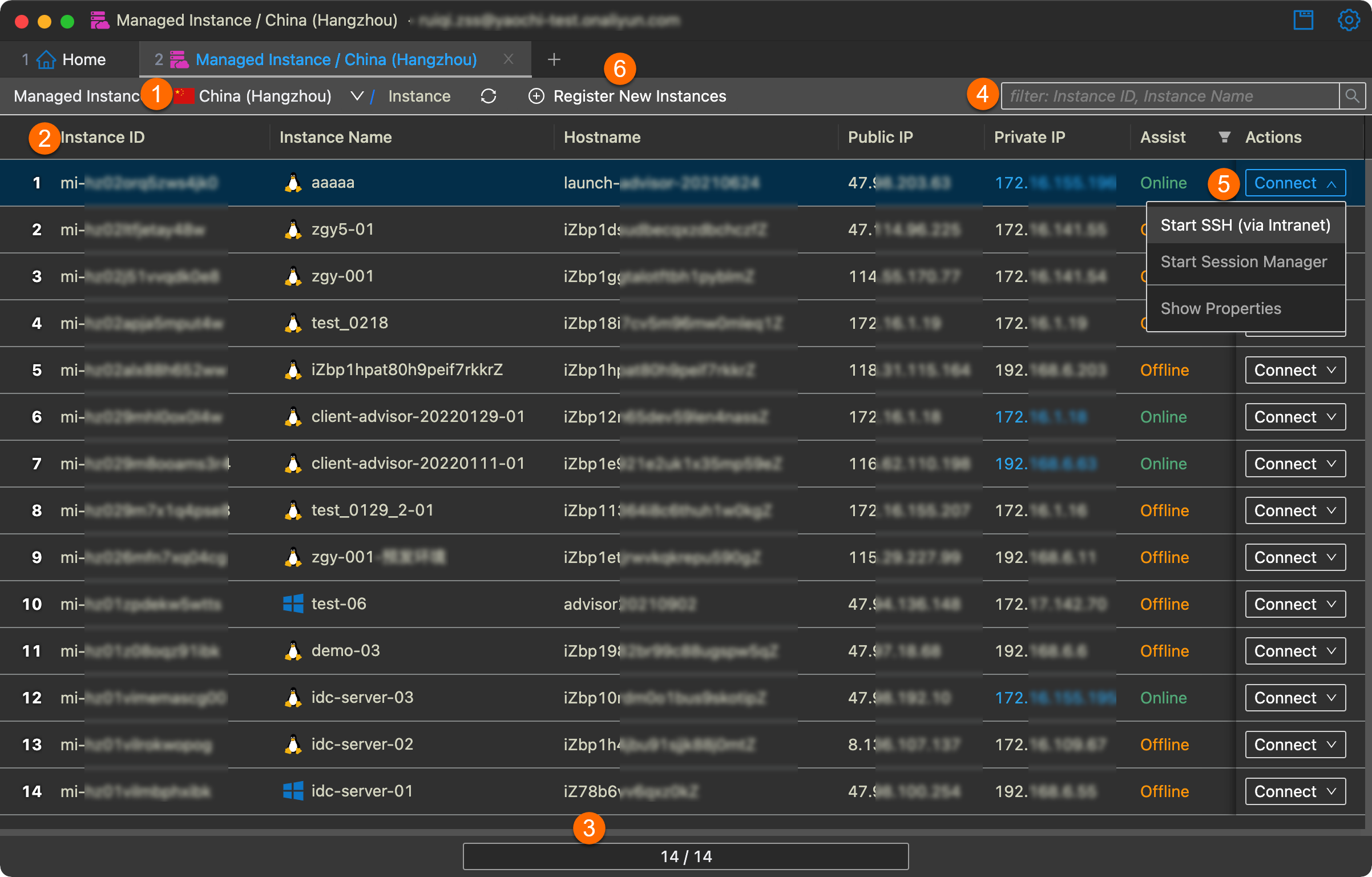Start SSH via Intranet
Screen dimensions: 1372x877
click(1245, 225)
